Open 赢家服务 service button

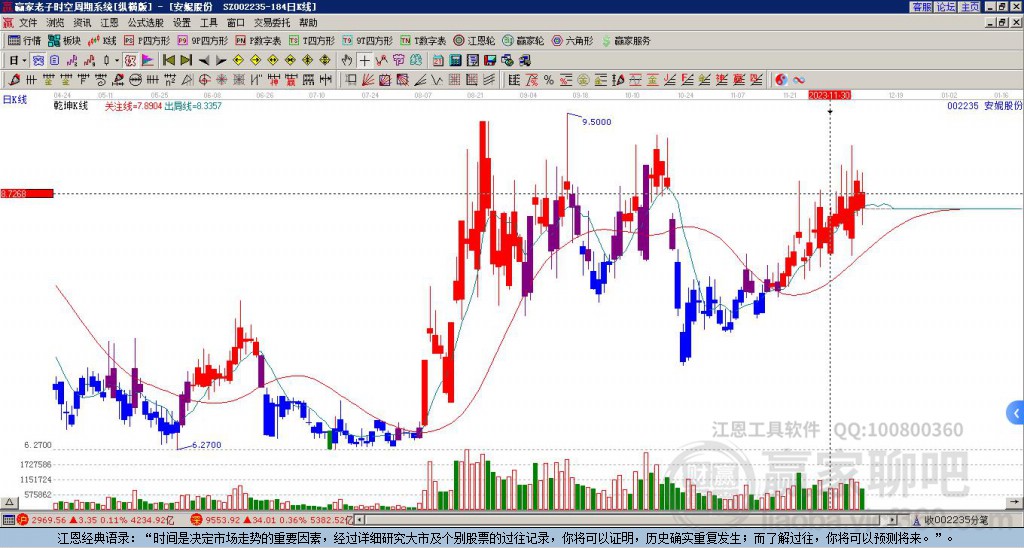626,40
